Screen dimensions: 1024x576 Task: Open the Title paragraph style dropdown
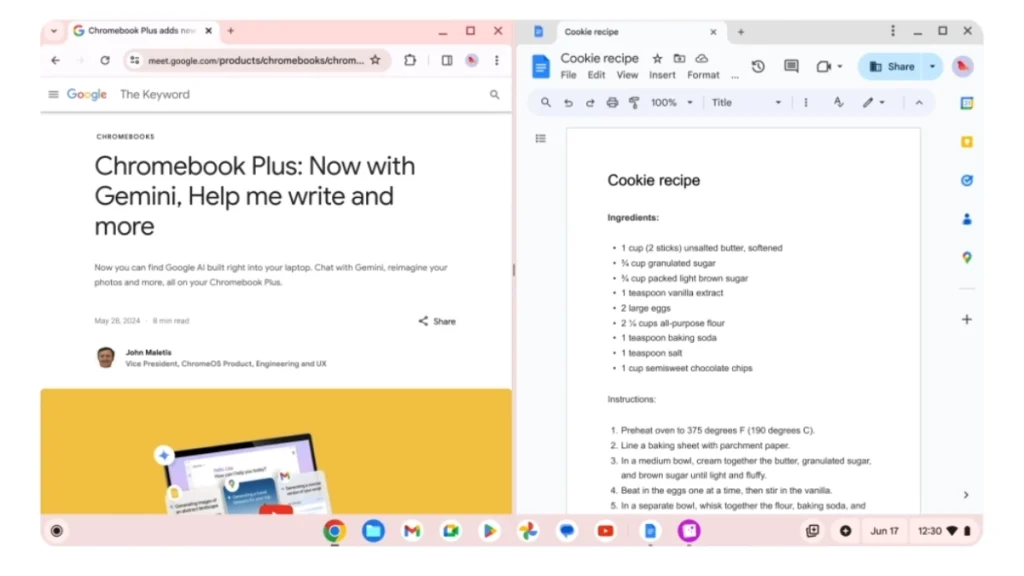click(x=746, y=103)
